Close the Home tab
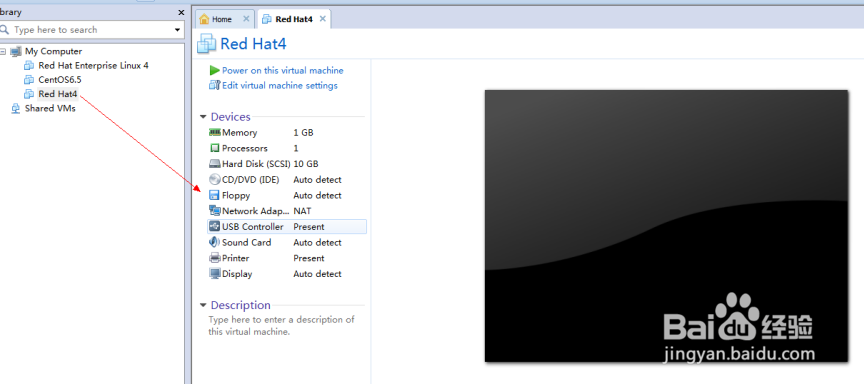This screenshot has width=864, height=384. point(246,19)
